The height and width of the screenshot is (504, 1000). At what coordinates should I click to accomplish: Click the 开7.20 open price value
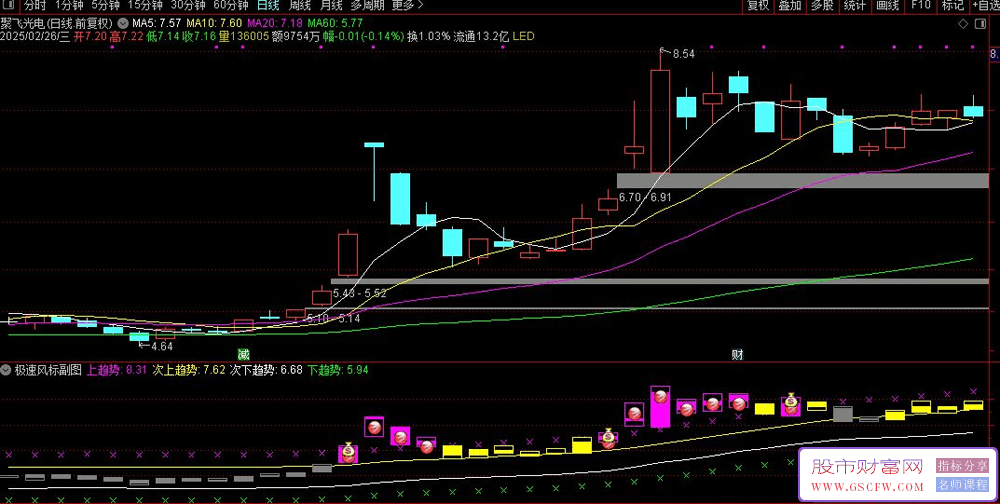pyautogui.click(x=89, y=36)
